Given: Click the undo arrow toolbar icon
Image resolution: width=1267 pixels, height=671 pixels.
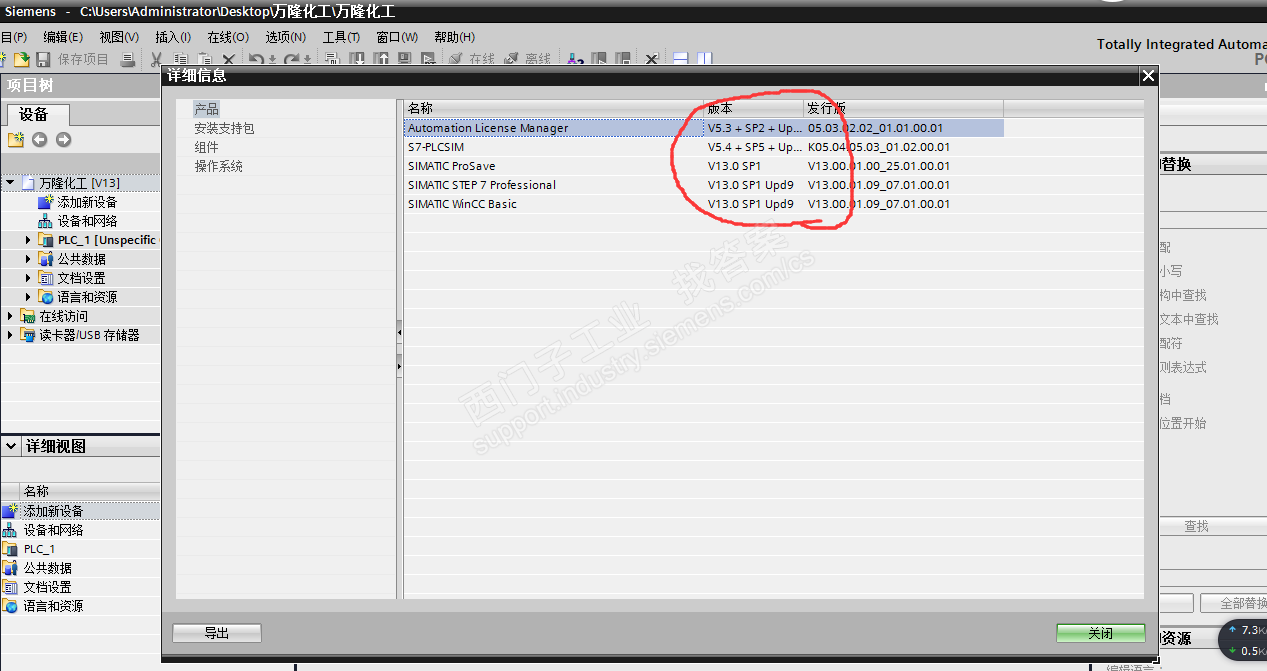Looking at the screenshot, I should [x=256, y=60].
